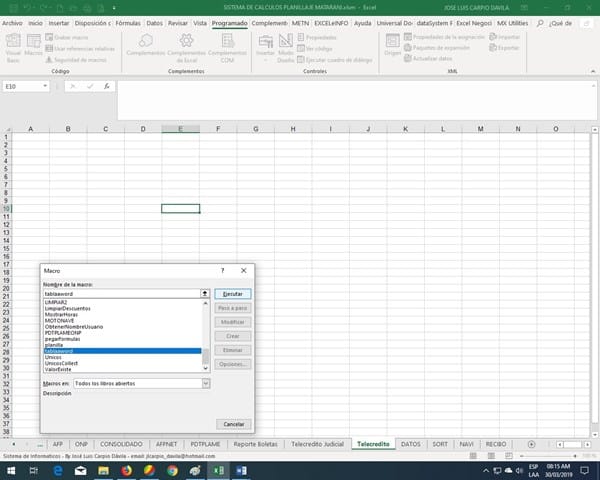Click Cancelar in the Macro dialog
The image size is (600, 480).
232,424
